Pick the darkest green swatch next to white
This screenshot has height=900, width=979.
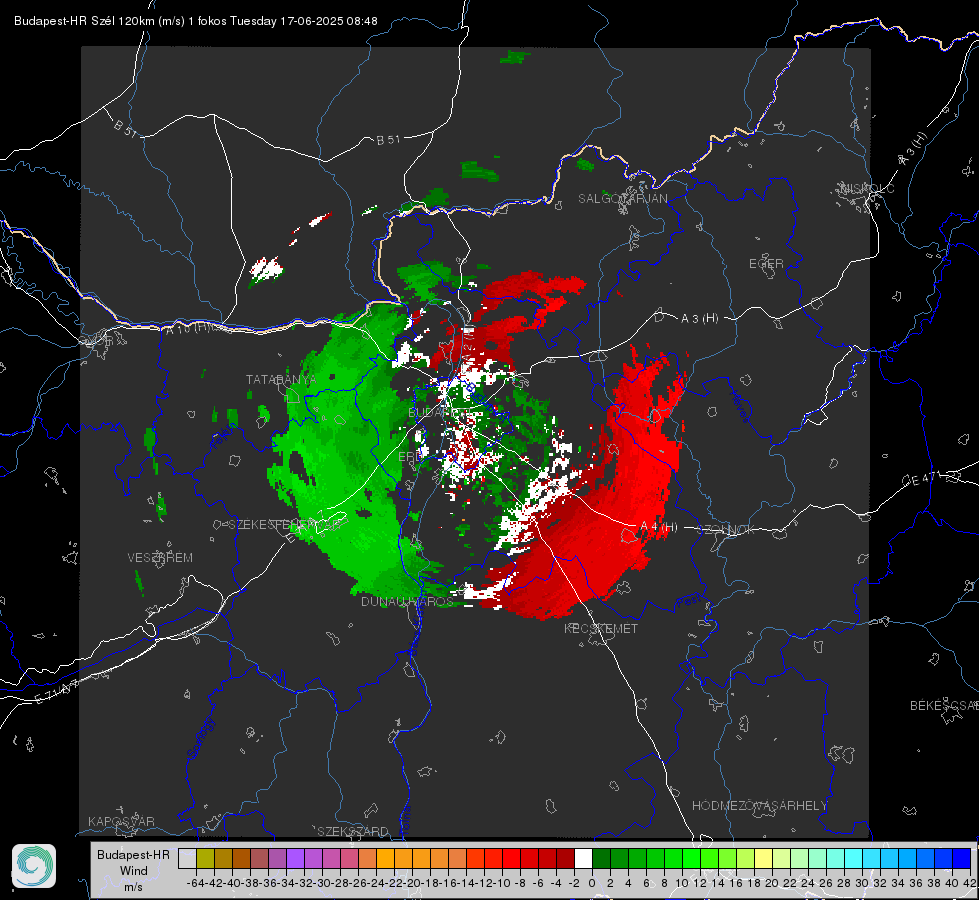tap(601, 858)
